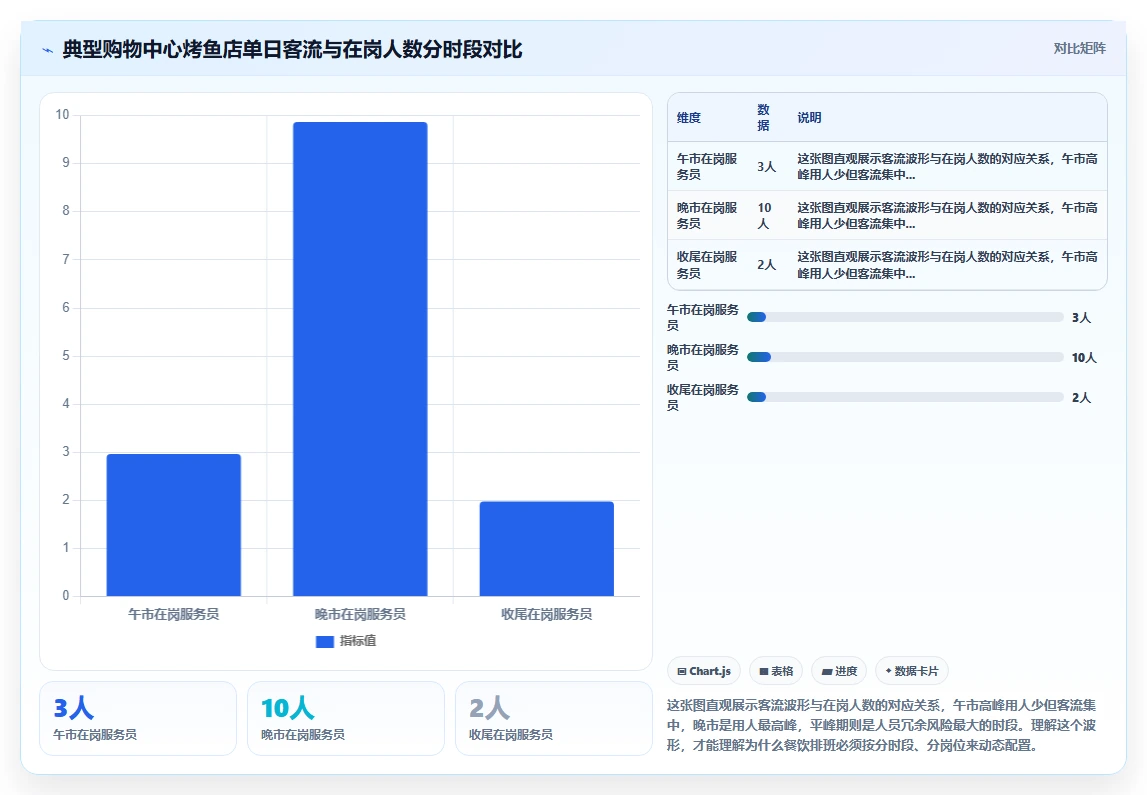Click the 3人 data cell in the table
Image resolution: width=1147 pixels, height=795 pixels.
(x=766, y=167)
